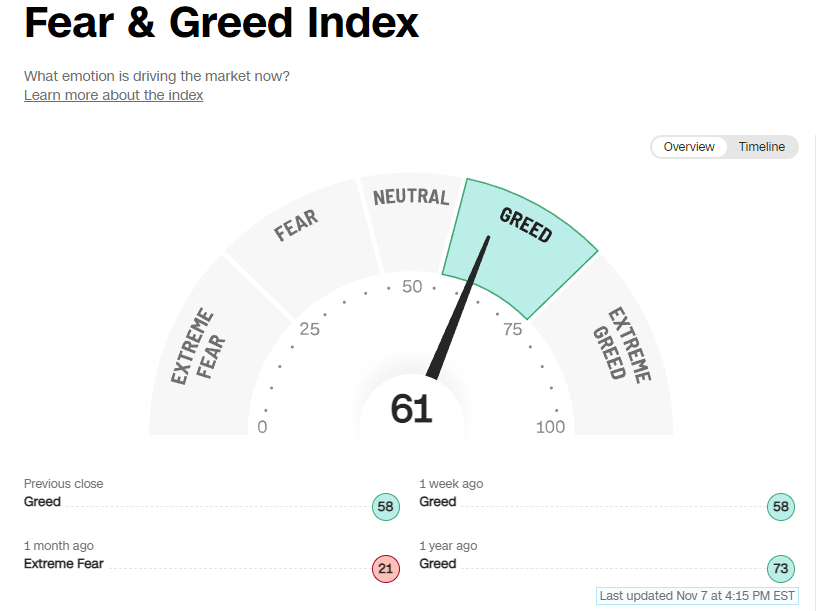Click the Previous close 58 badge
This screenshot has height=611, width=818.
coord(386,507)
